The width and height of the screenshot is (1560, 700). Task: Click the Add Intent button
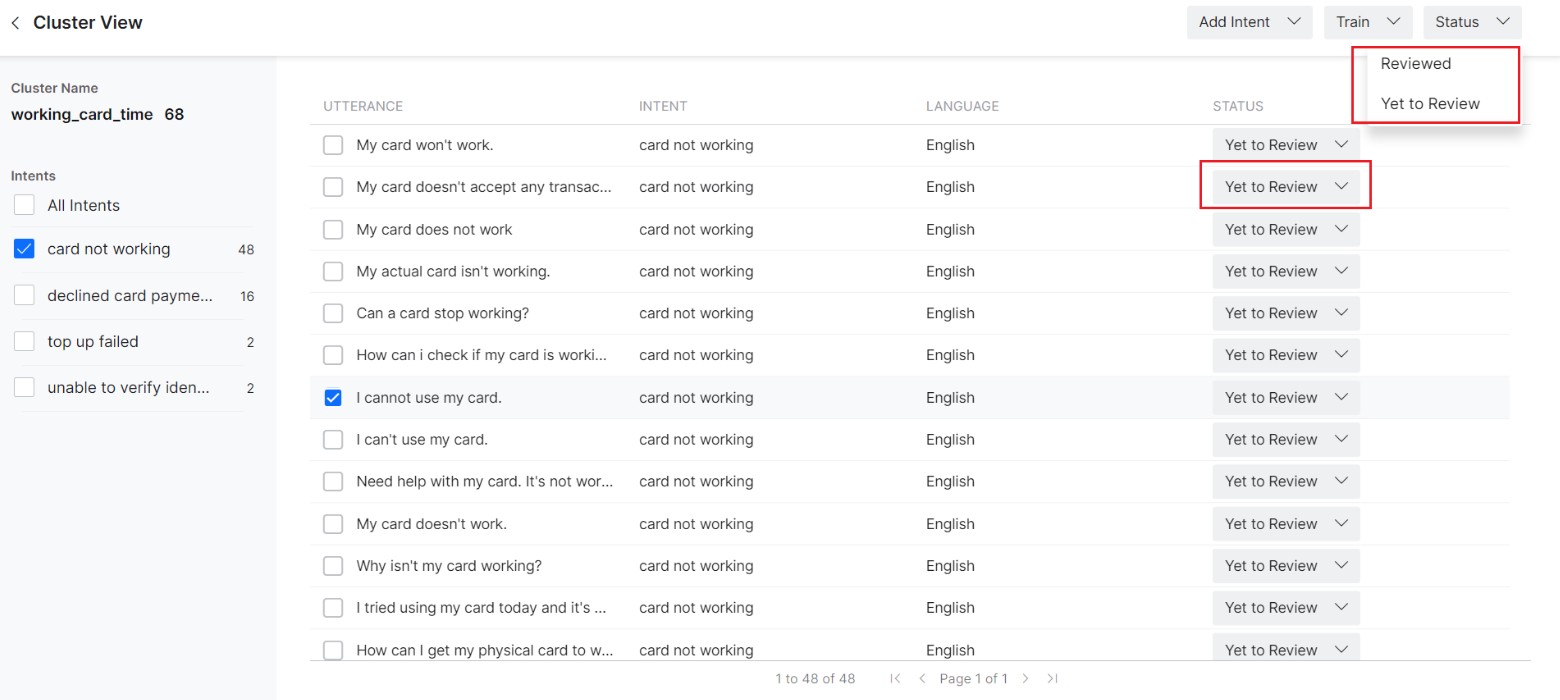point(1235,22)
